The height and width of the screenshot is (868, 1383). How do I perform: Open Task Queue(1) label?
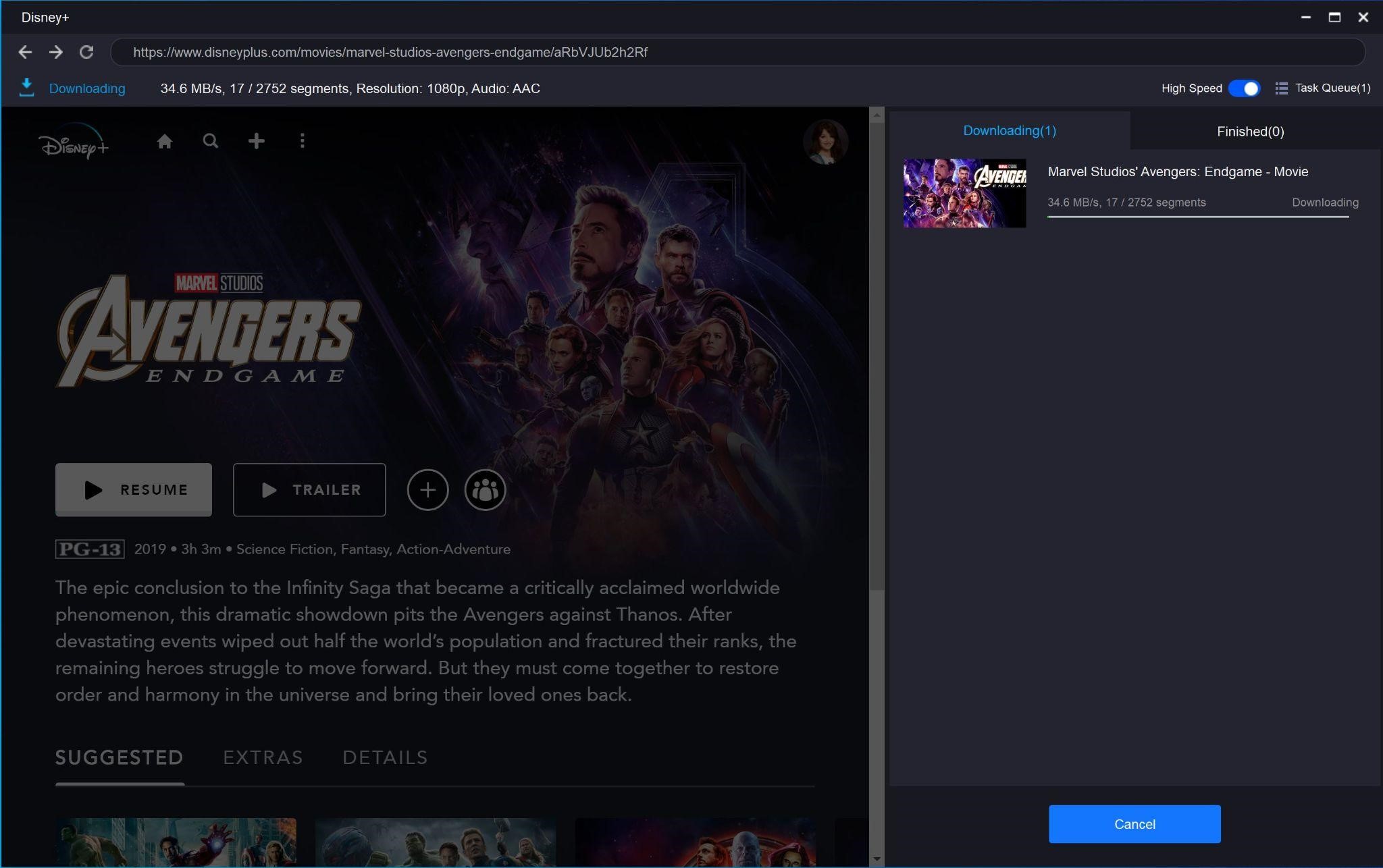(1332, 88)
